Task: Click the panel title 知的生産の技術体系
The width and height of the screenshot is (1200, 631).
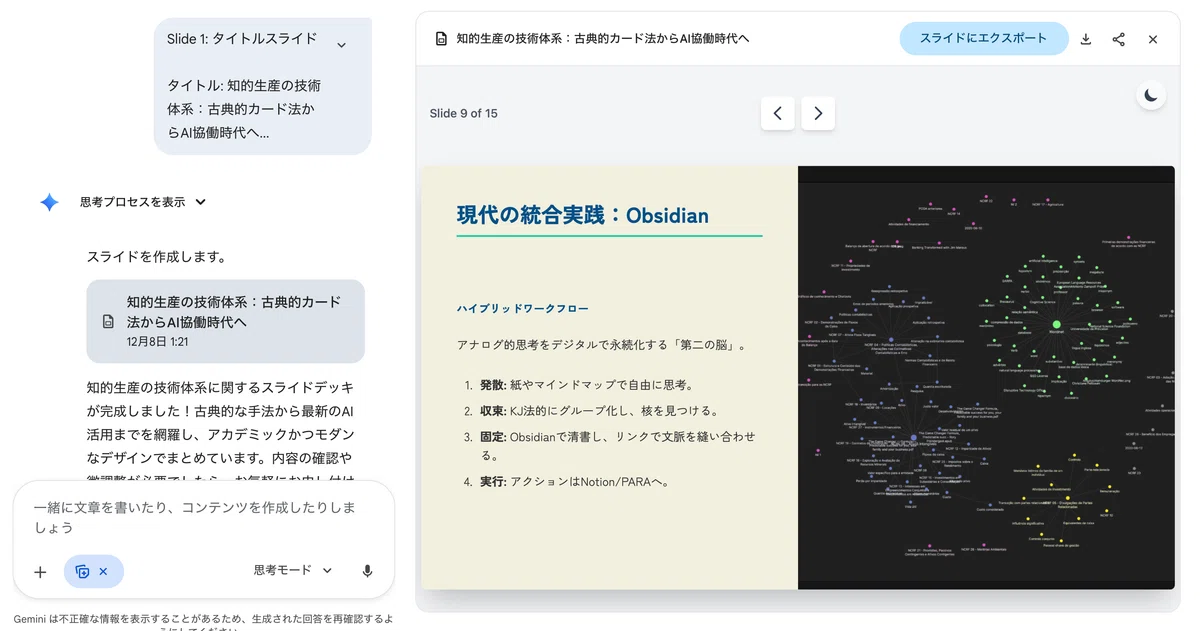Action: pos(603,39)
